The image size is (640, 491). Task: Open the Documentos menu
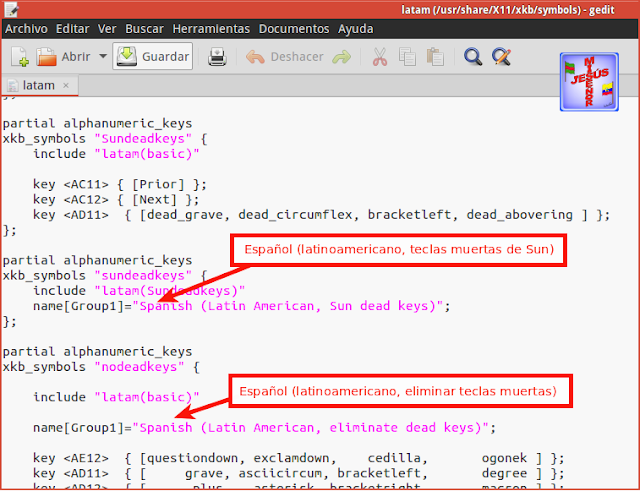[x=294, y=29]
